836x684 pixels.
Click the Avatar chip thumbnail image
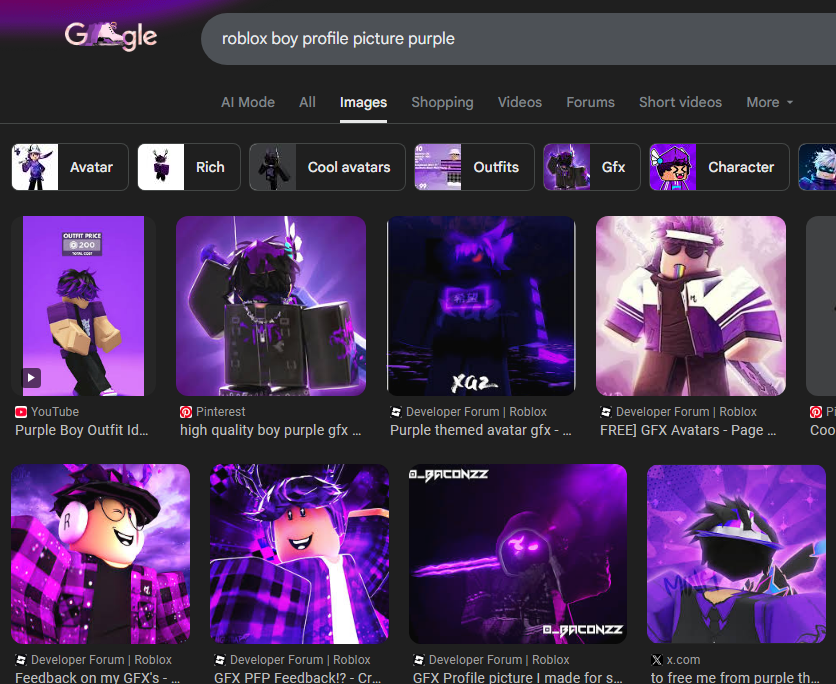tap(35, 167)
